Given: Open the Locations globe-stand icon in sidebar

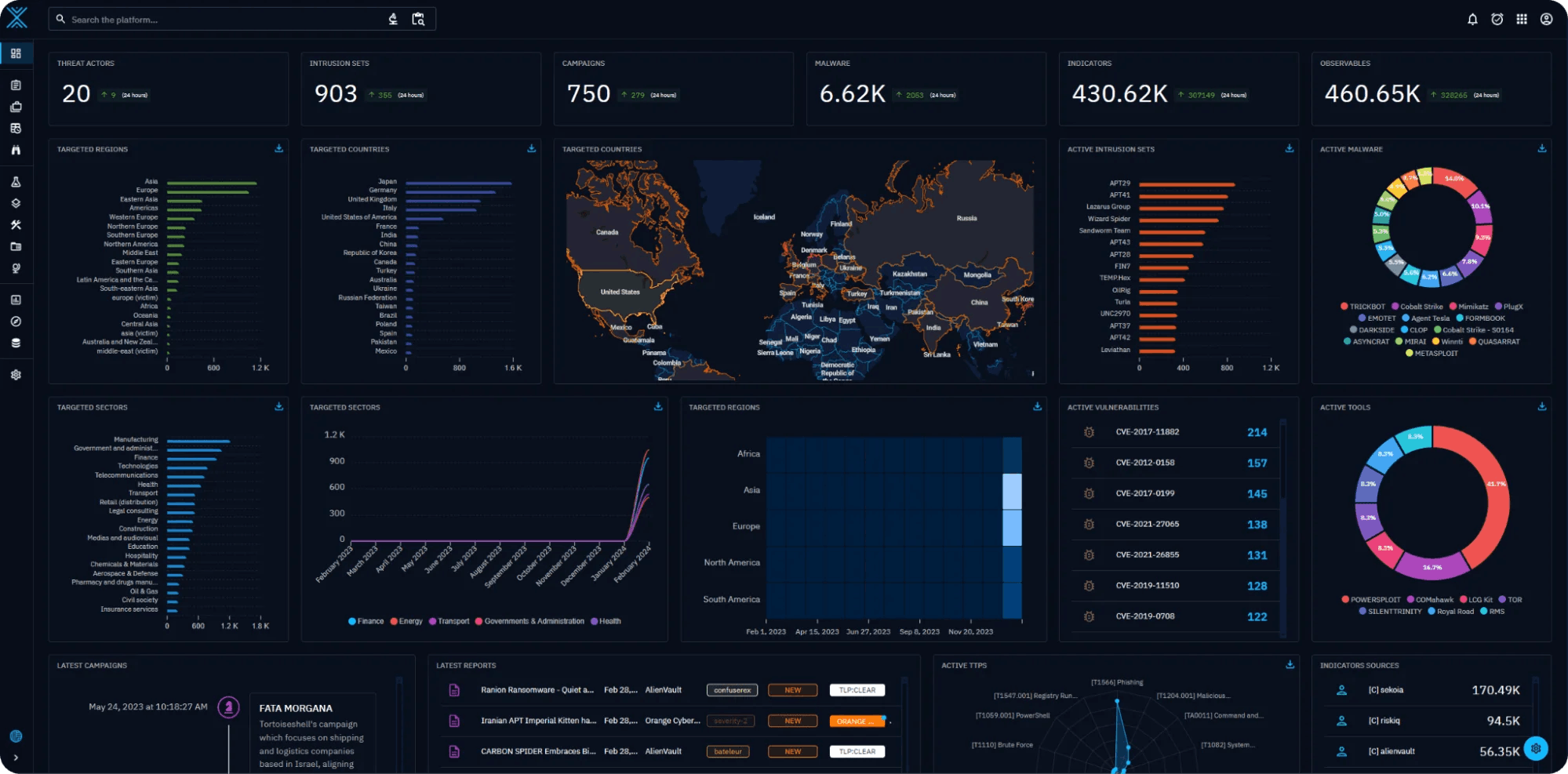Looking at the screenshot, I should [16, 268].
